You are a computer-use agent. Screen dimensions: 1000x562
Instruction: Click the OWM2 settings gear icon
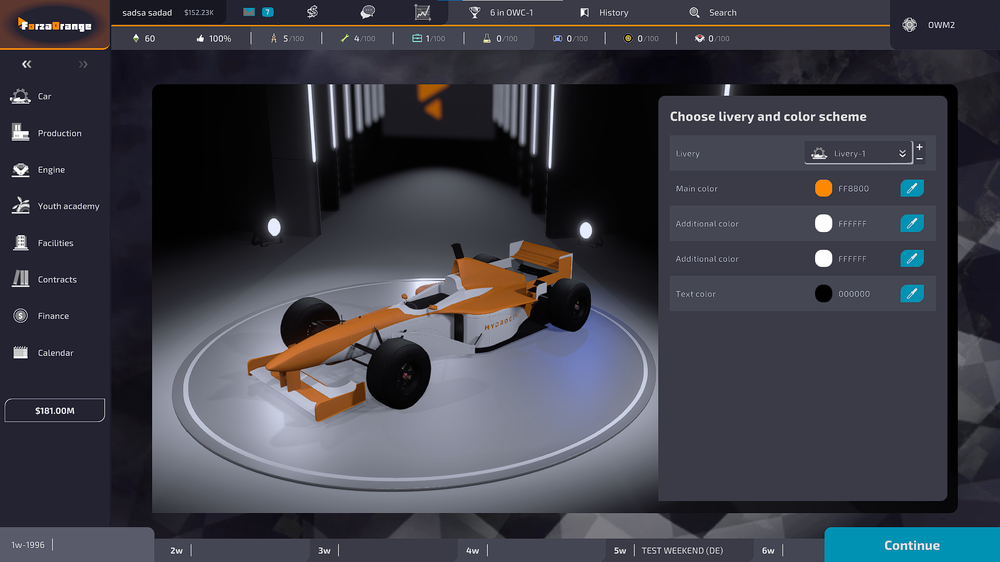tap(909, 25)
